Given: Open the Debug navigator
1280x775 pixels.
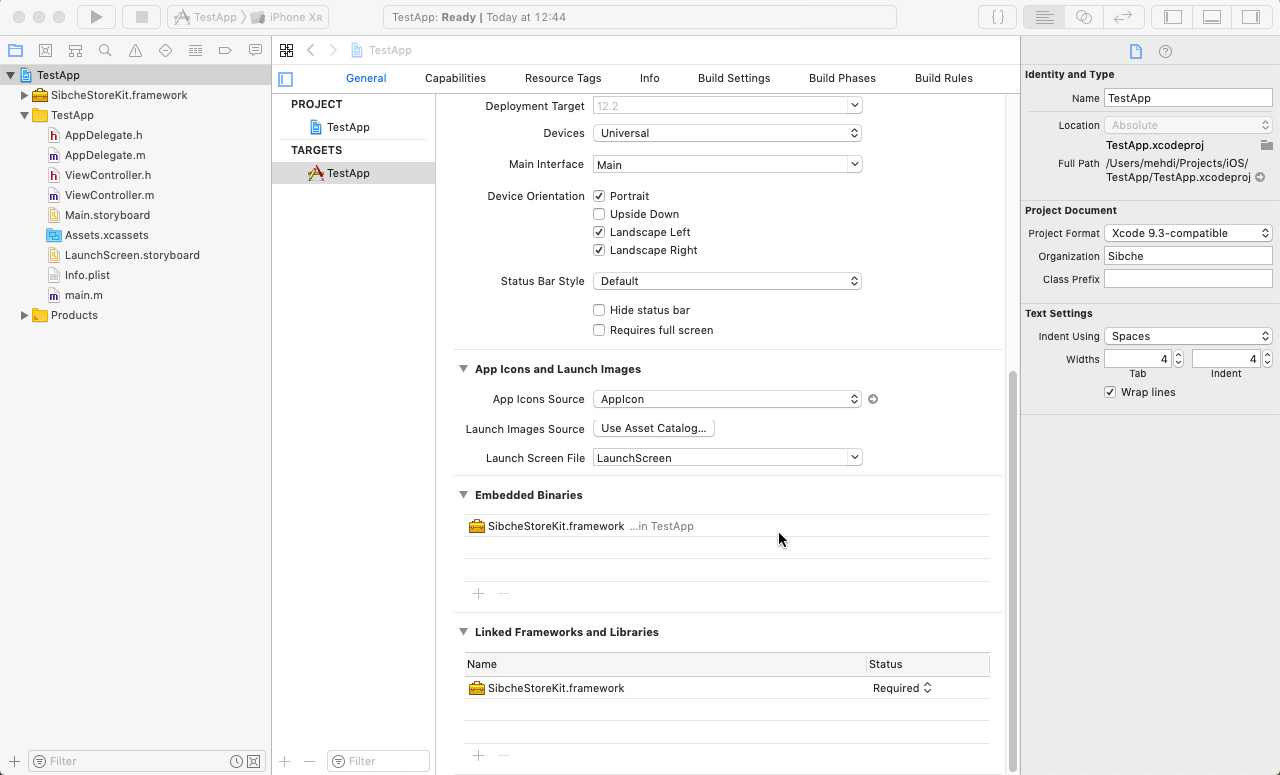Looking at the screenshot, I should pyautogui.click(x=195, y=50).
